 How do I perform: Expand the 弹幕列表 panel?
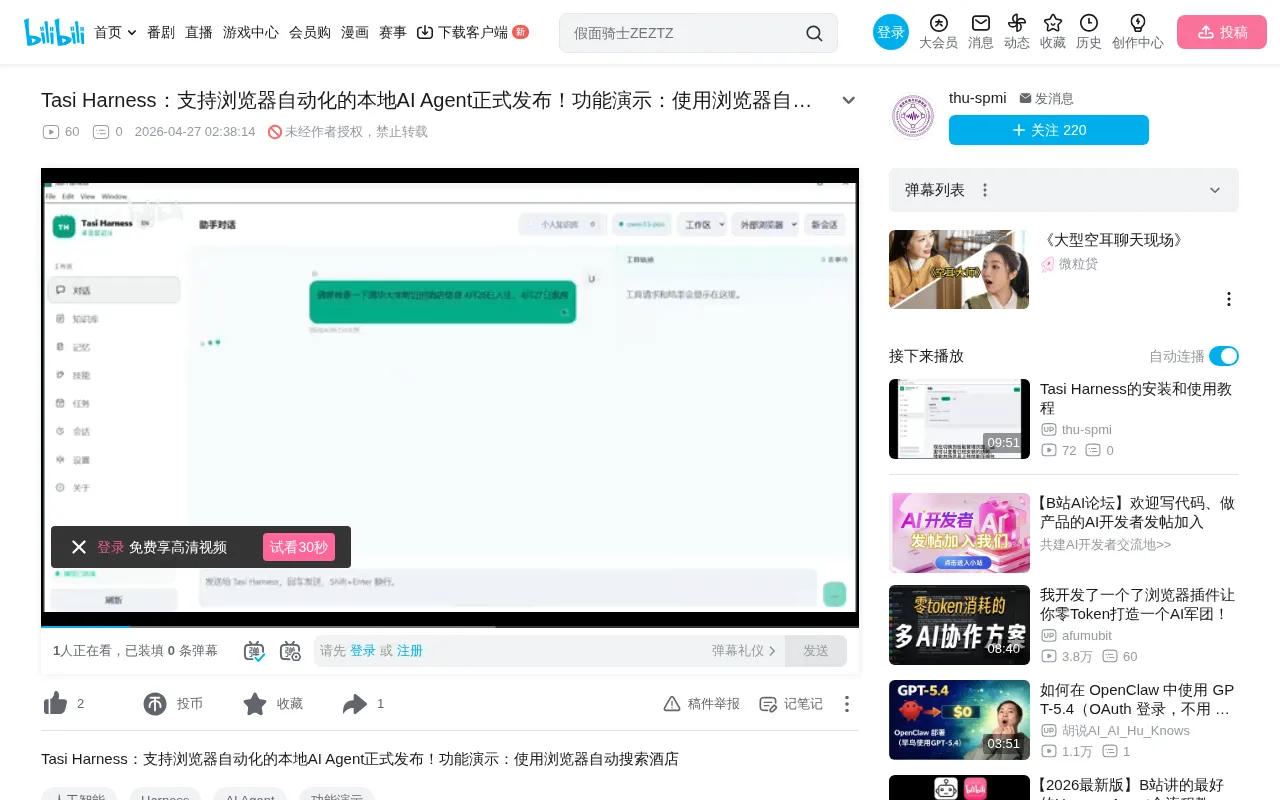point(1215,190)
